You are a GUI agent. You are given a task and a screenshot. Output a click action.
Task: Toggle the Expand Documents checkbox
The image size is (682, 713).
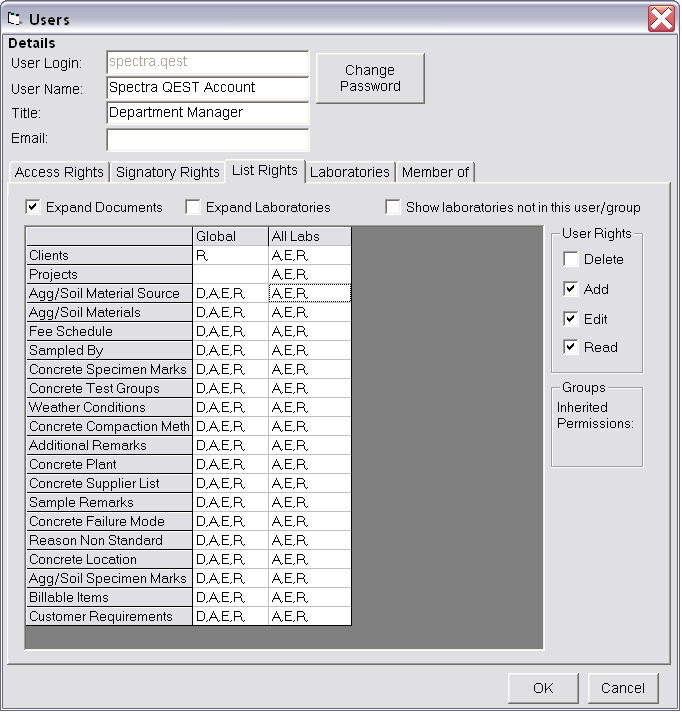click(33, 208)
